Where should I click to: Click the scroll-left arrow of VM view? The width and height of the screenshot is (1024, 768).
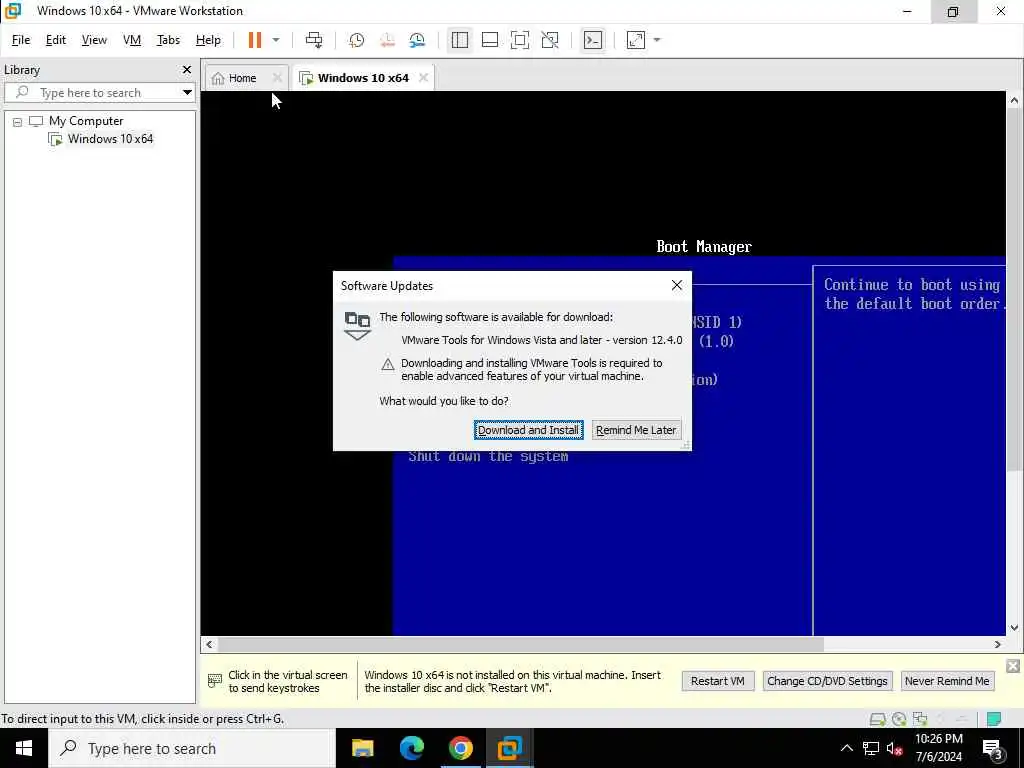tap(209, 644)
